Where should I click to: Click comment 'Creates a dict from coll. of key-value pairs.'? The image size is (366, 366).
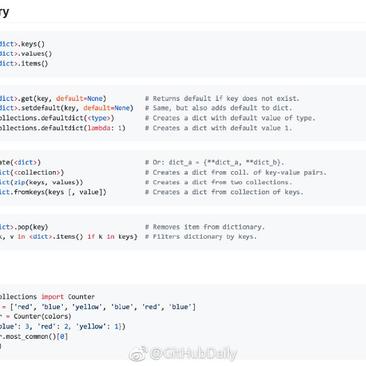pyautogui.click(x=236, y=172)
